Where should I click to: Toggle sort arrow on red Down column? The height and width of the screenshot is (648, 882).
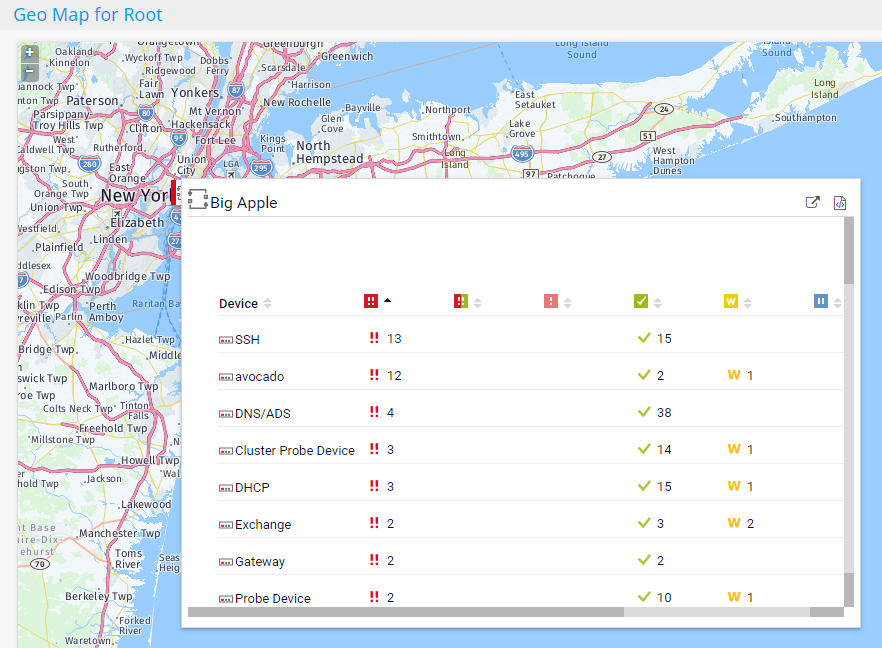pos(388,300)
